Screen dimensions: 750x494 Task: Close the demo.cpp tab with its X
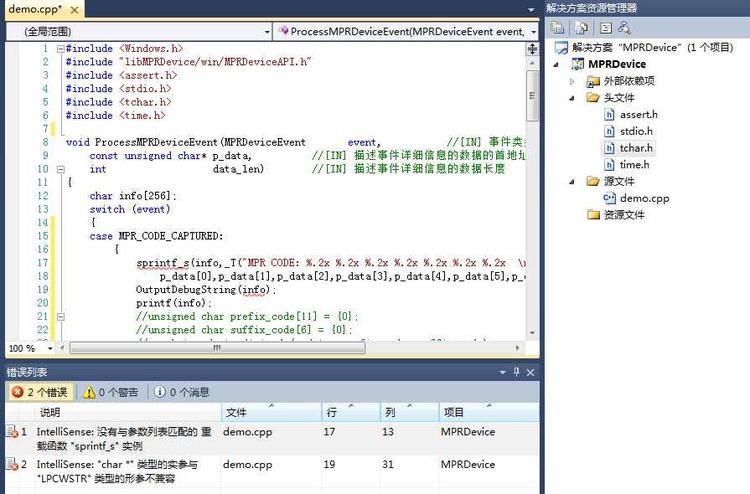[73, 9]
